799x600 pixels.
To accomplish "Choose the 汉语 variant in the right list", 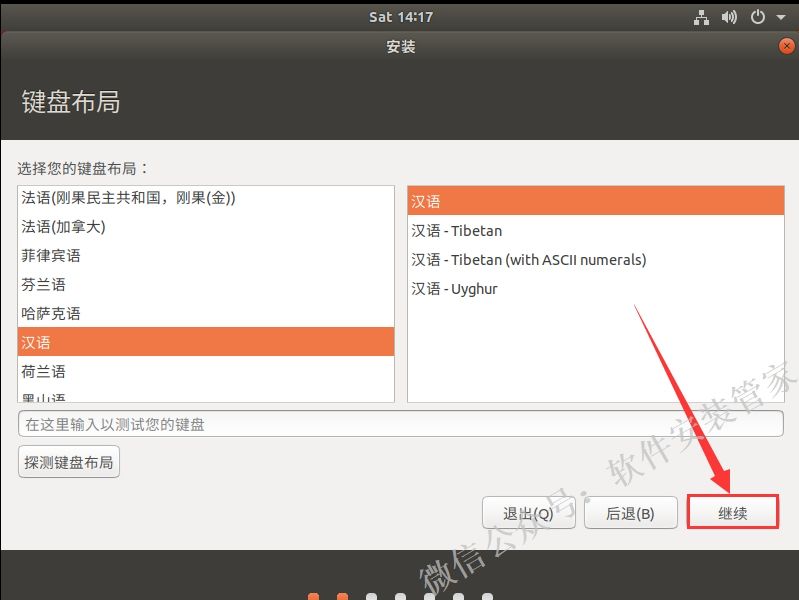I will pyautogui.click(x=596, y=201).
